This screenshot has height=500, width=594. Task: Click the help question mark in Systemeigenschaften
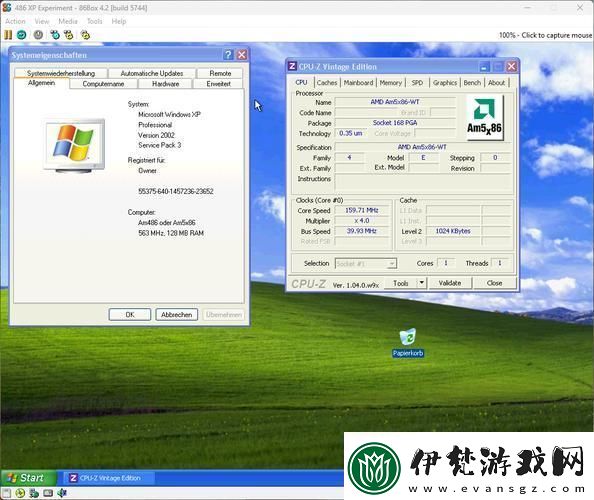tap(228, 55)
